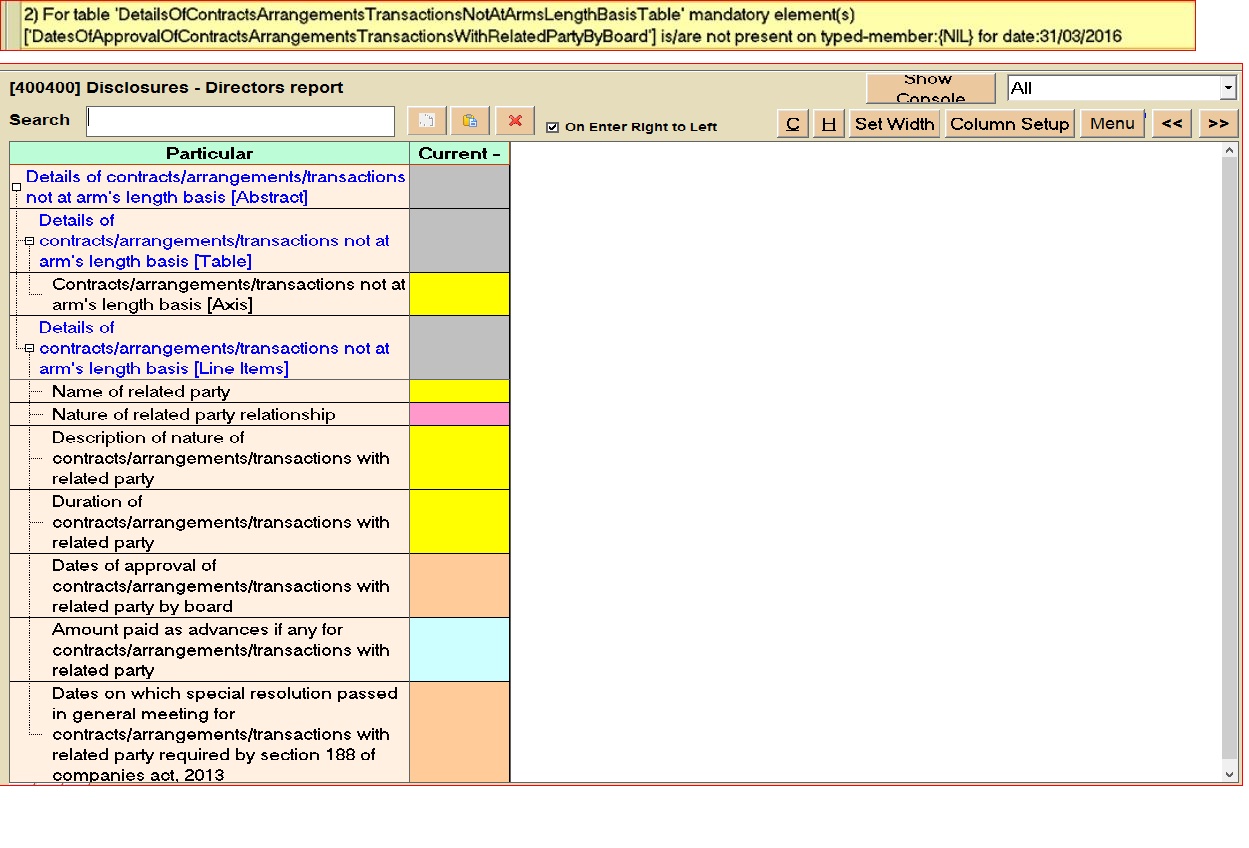
Task: Click the copy icon beside the search box
Action: pyautogui.click(x=427, y=121)
